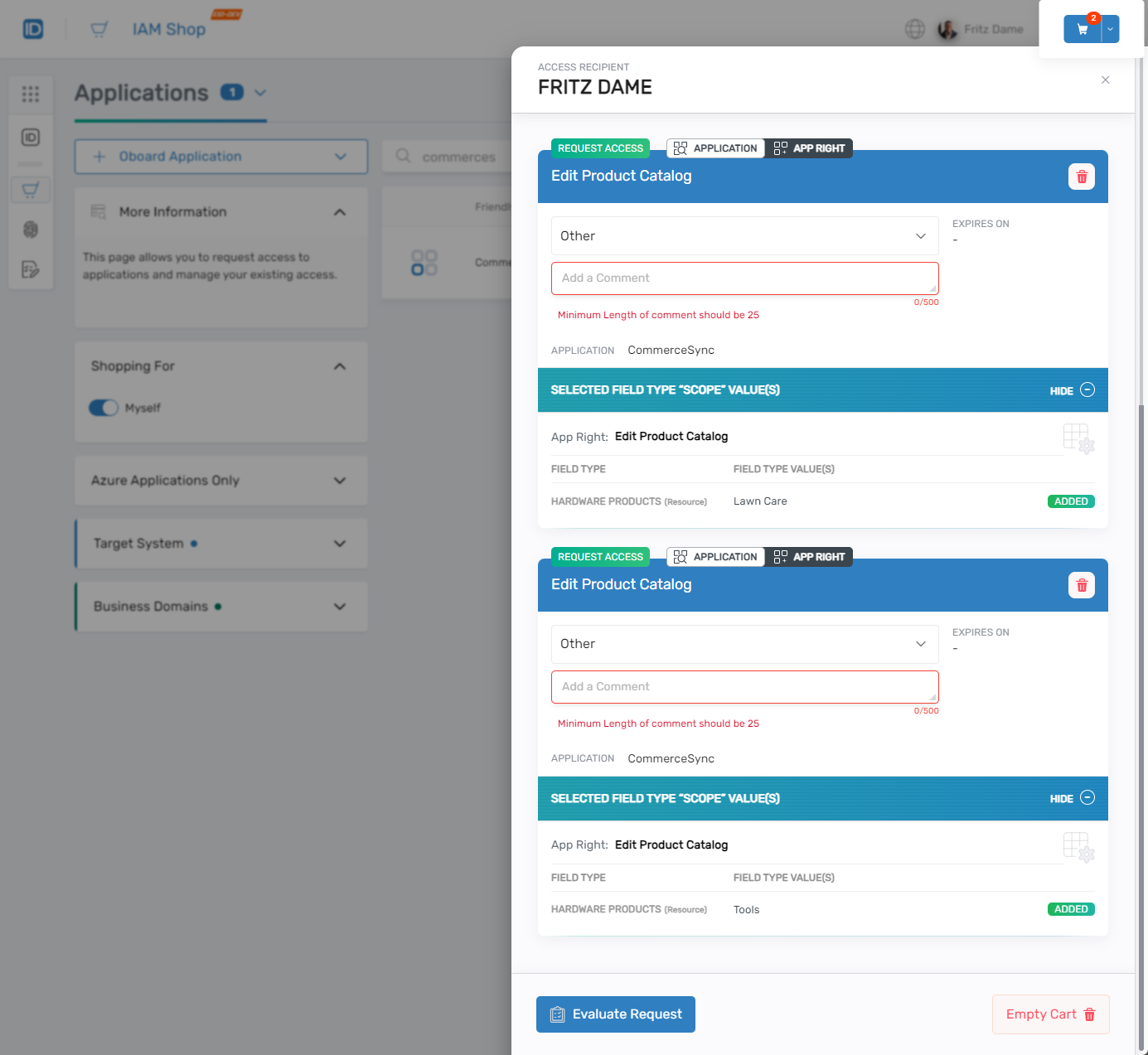Toggle the Shopping For Myself switch
Viewport: 1148px width, 1055px height.
coord(103,408)
